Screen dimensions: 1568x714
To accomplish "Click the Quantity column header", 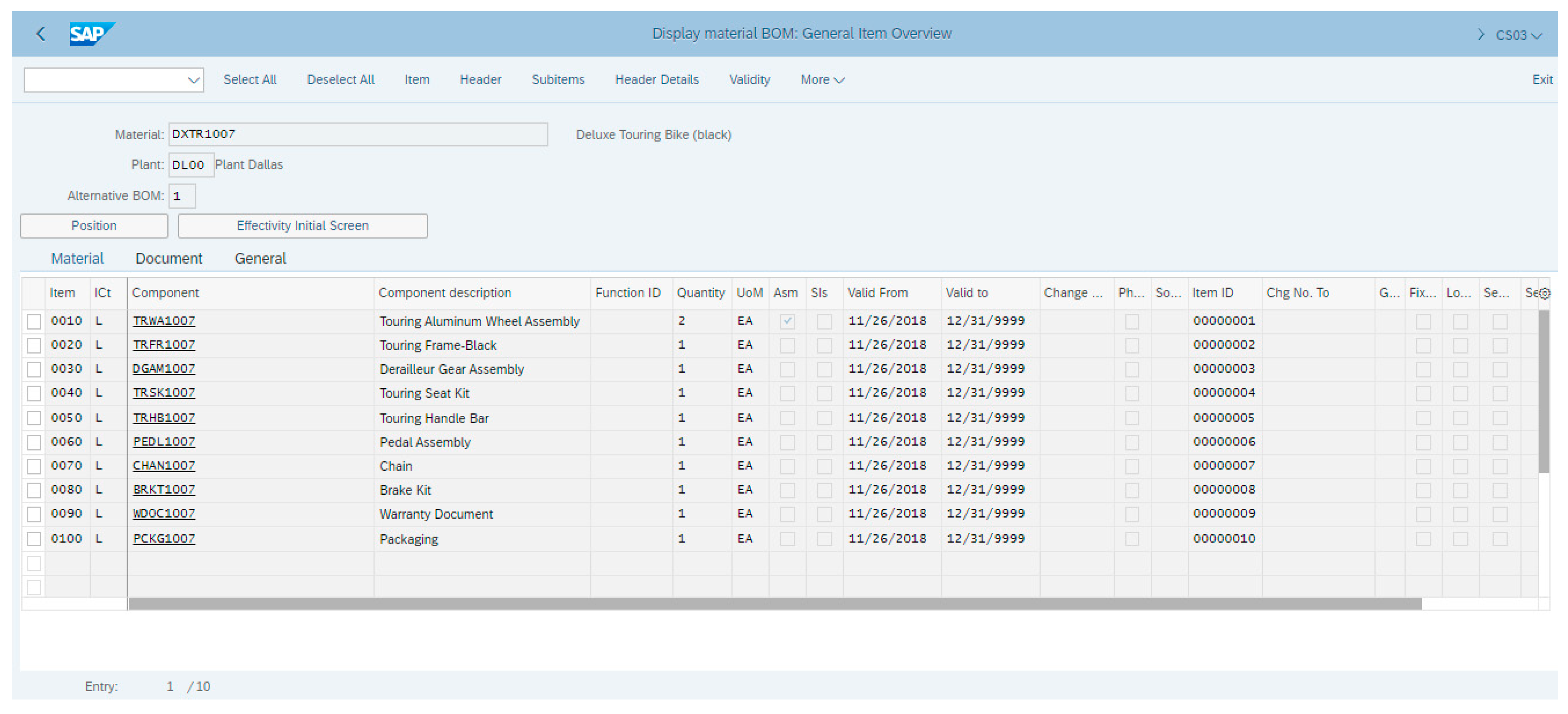I will (x=701, y=293).
